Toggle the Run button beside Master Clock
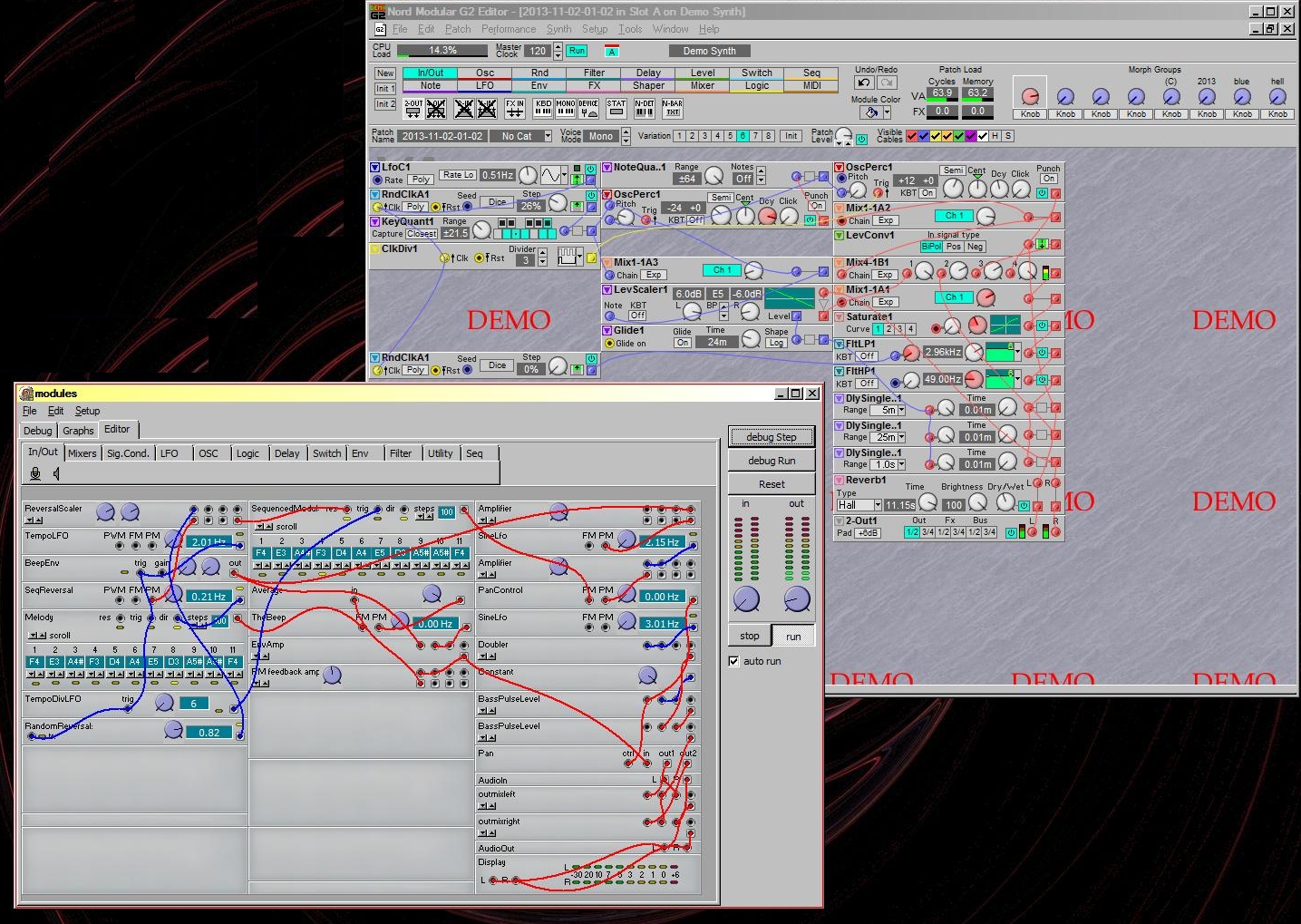 click(x=578, y=51)
